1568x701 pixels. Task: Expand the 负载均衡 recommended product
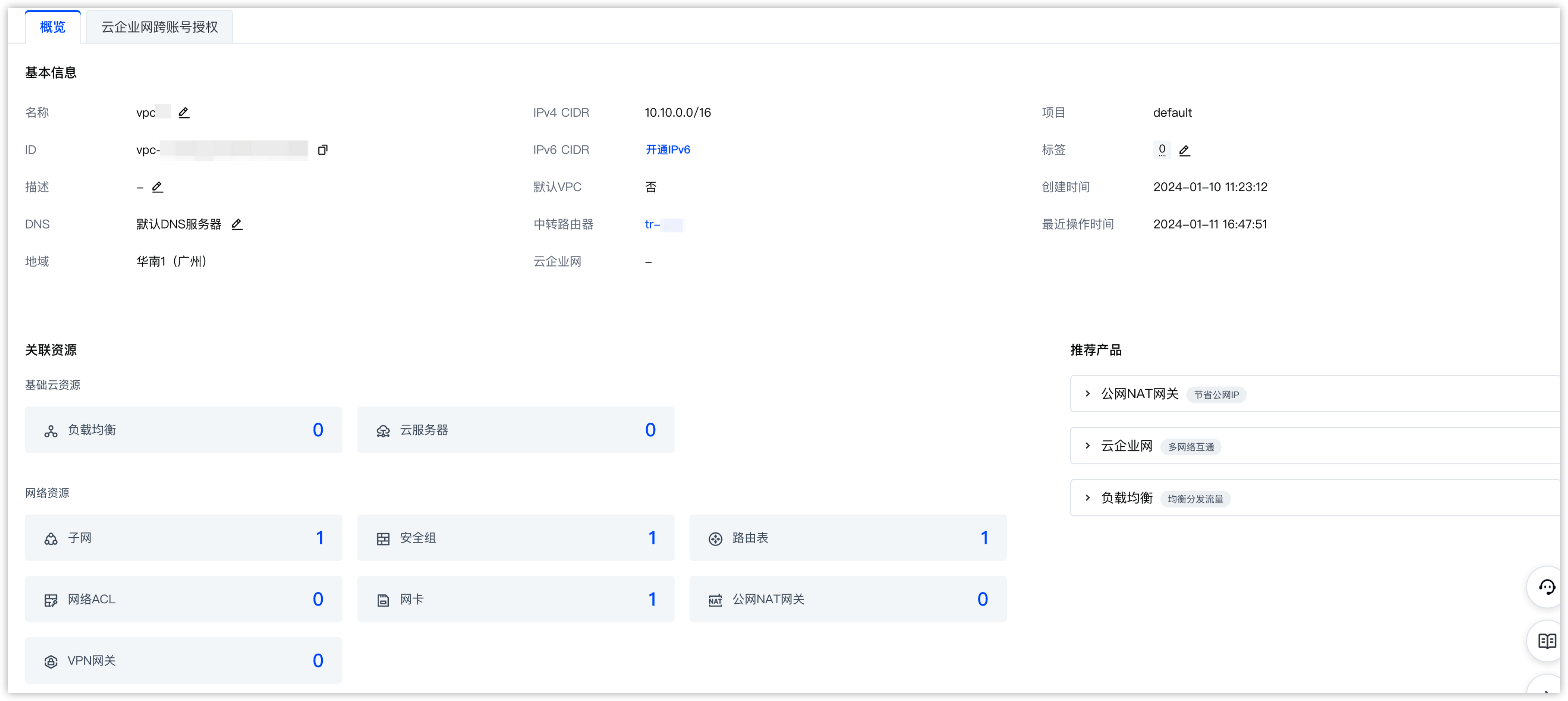pyautogui.click(x=1088, y=498)
